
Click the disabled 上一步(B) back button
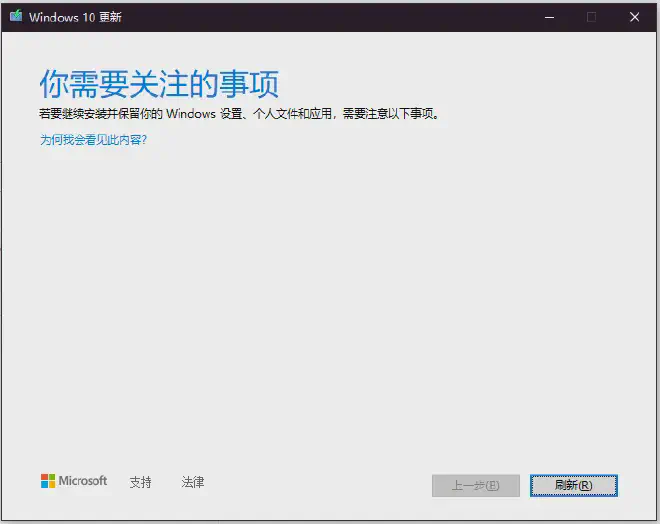[476, 486]
